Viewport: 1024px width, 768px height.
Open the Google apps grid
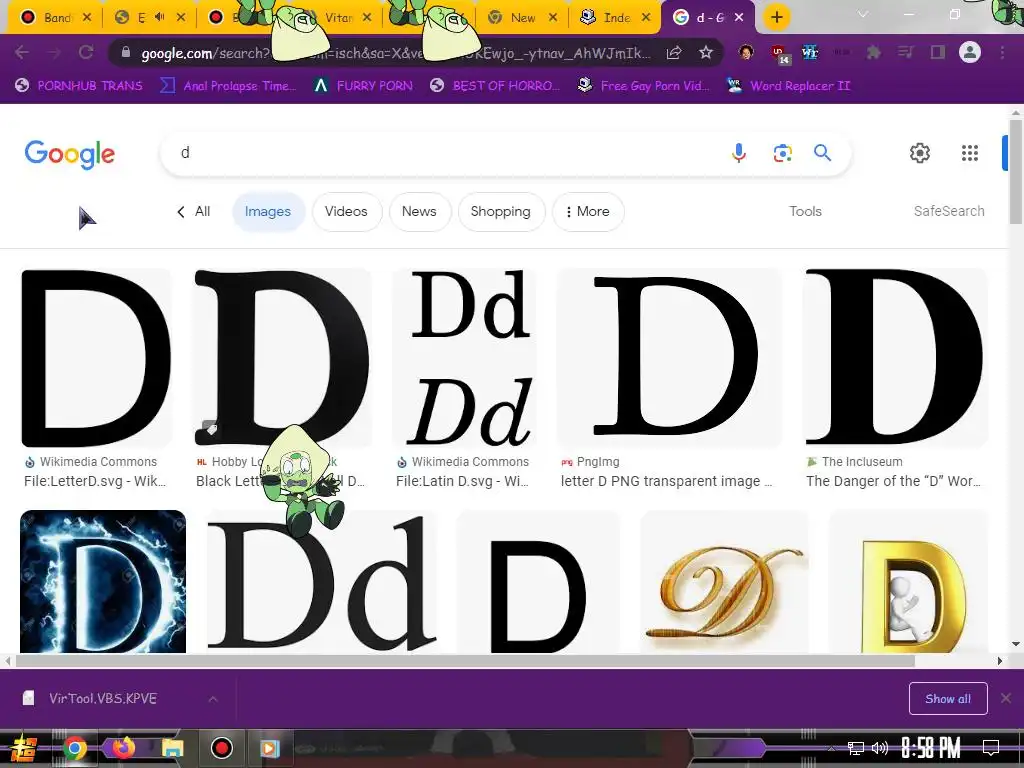pos(970,153)
